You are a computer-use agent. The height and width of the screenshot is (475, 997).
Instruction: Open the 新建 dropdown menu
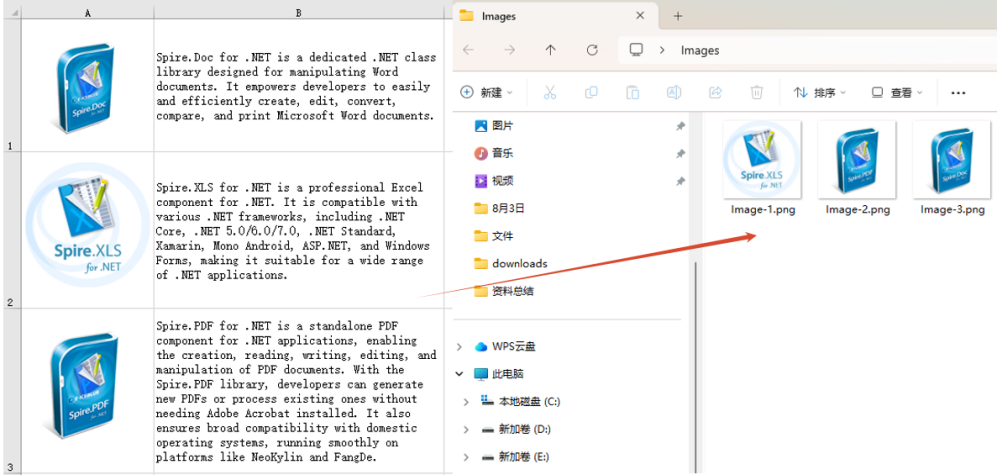(x=486, y=93)
